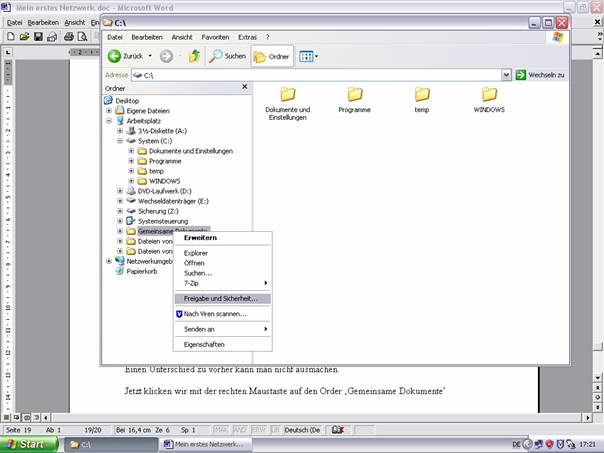Expand the DVD-Laufwerk (D:) tree node
The image size is (604, 453).
click(120, 190)
